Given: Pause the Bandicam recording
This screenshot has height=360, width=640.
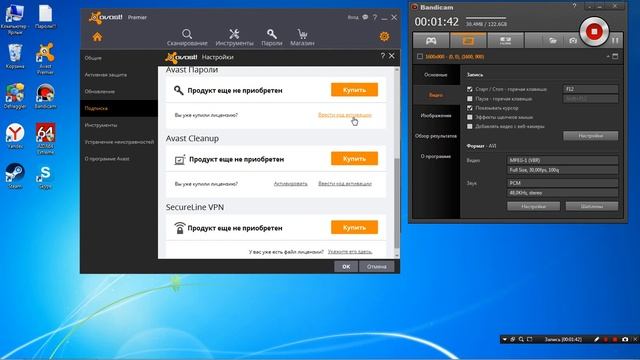Looking at the screenshot, I should pyautogui.click(x=615, y=40).
